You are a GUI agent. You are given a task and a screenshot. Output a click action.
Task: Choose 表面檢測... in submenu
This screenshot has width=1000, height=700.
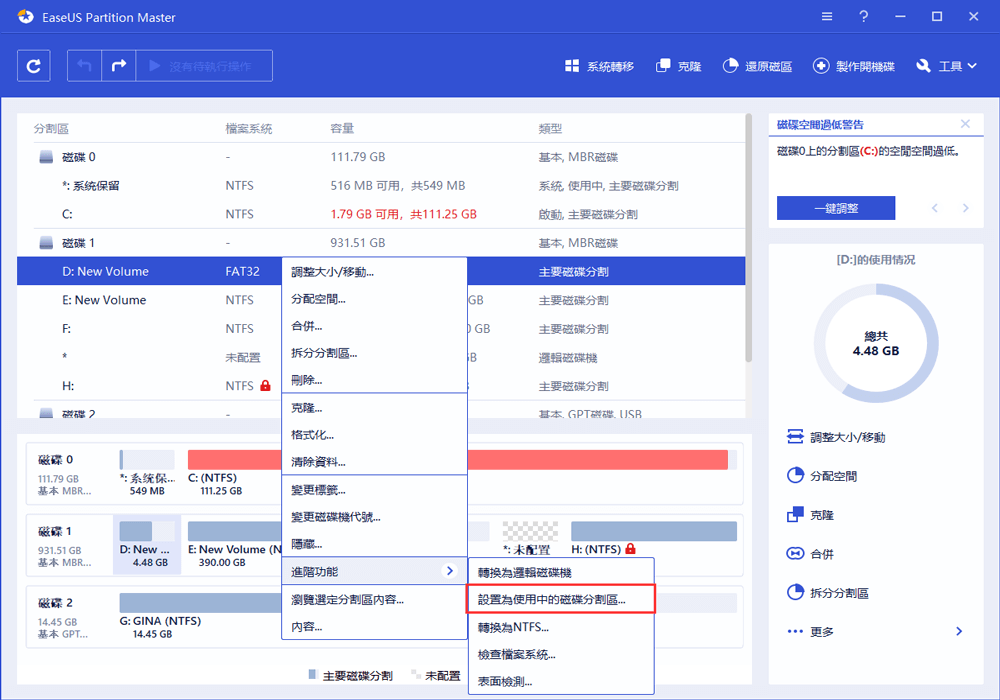[561, 682]
